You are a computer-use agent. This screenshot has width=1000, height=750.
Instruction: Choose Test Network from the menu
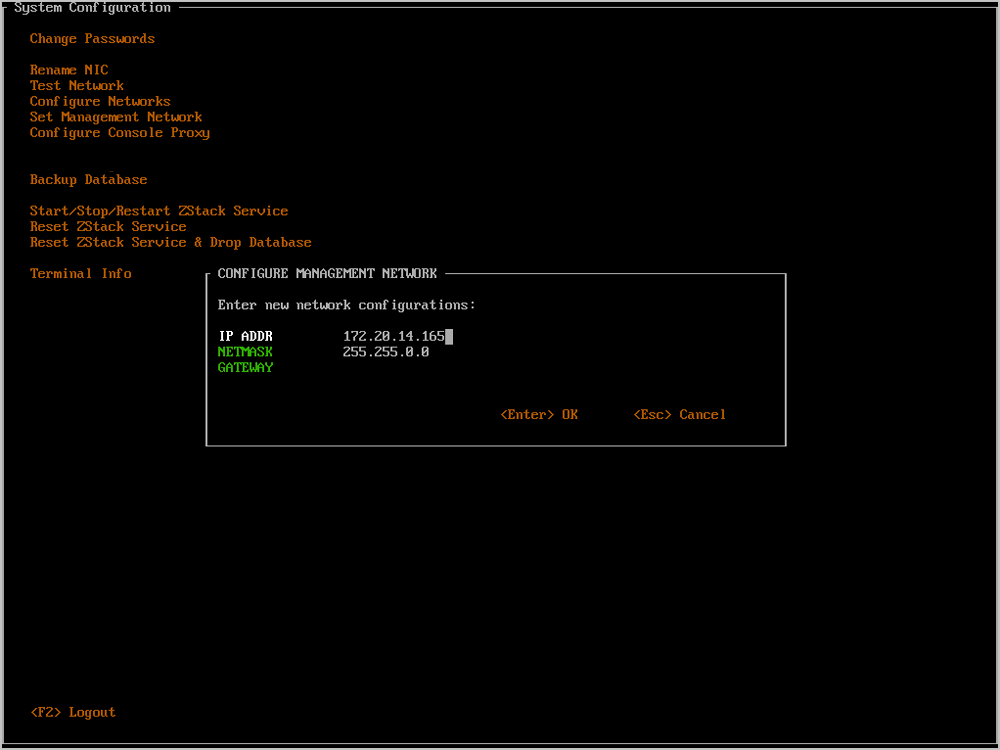point(77,86)
